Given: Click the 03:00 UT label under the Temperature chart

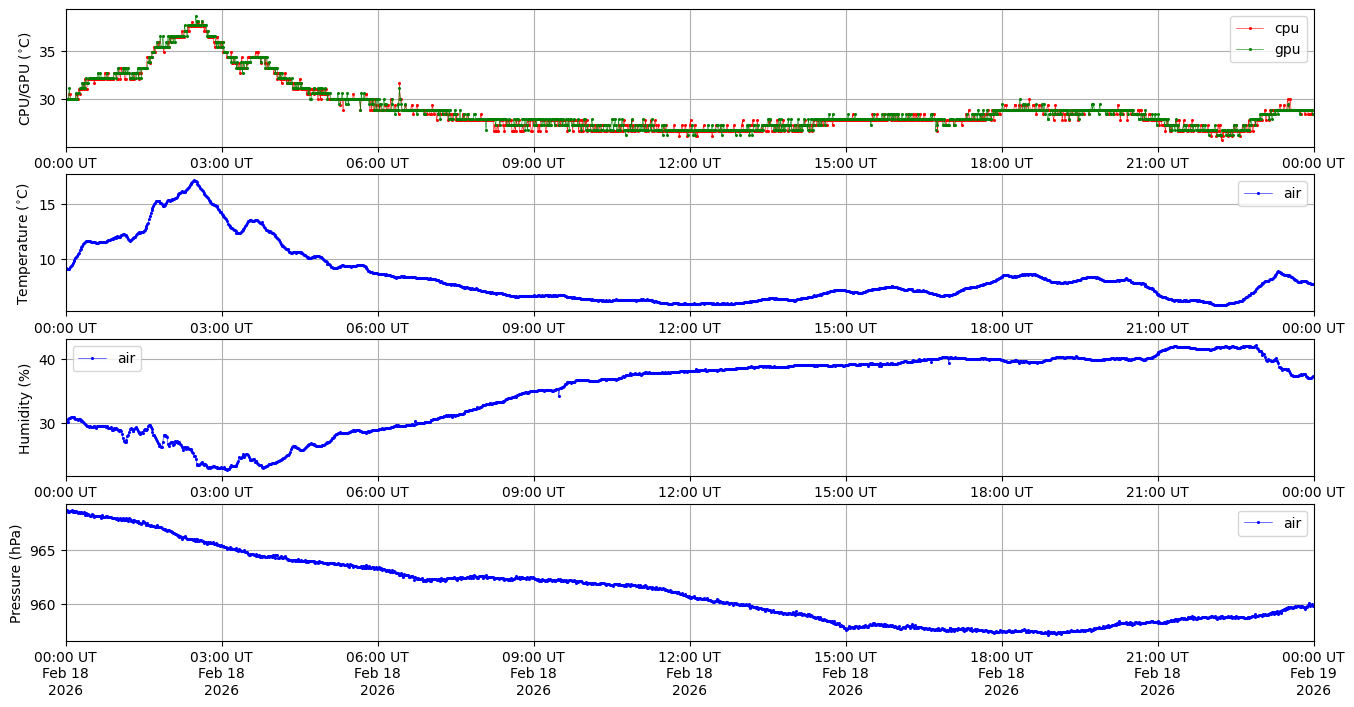Looking at the screenshot, I should tap(221, 327).
